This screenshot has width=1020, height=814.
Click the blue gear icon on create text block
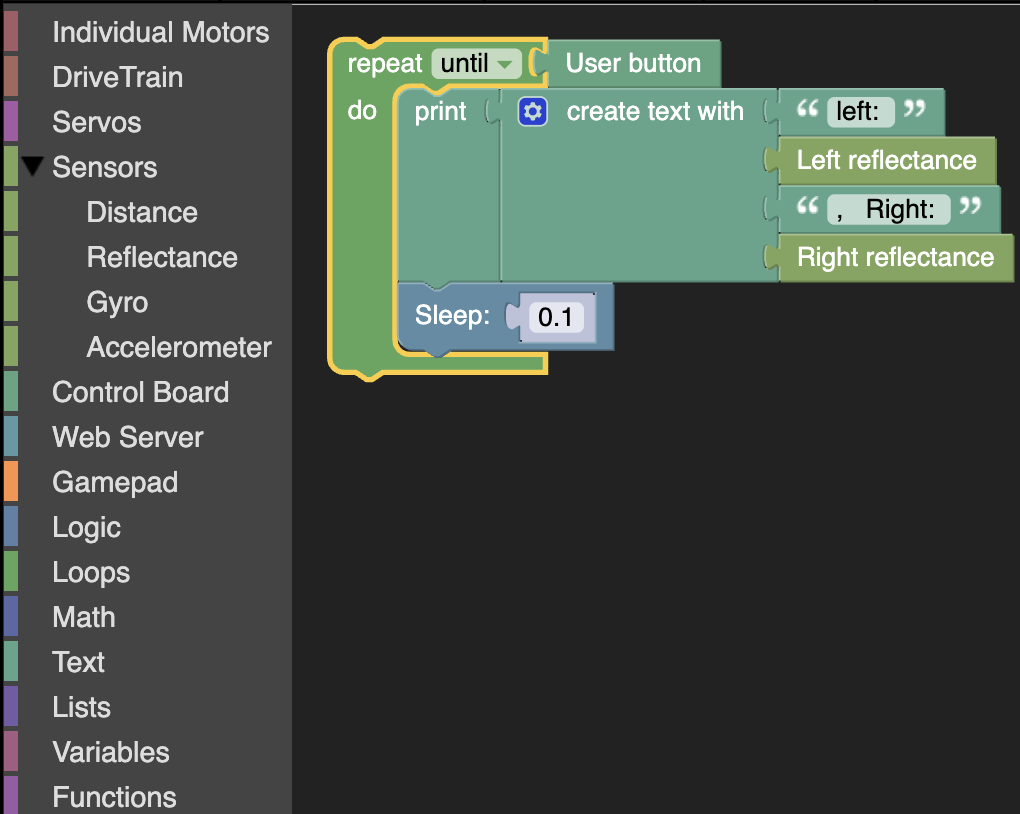pos(532,111)
